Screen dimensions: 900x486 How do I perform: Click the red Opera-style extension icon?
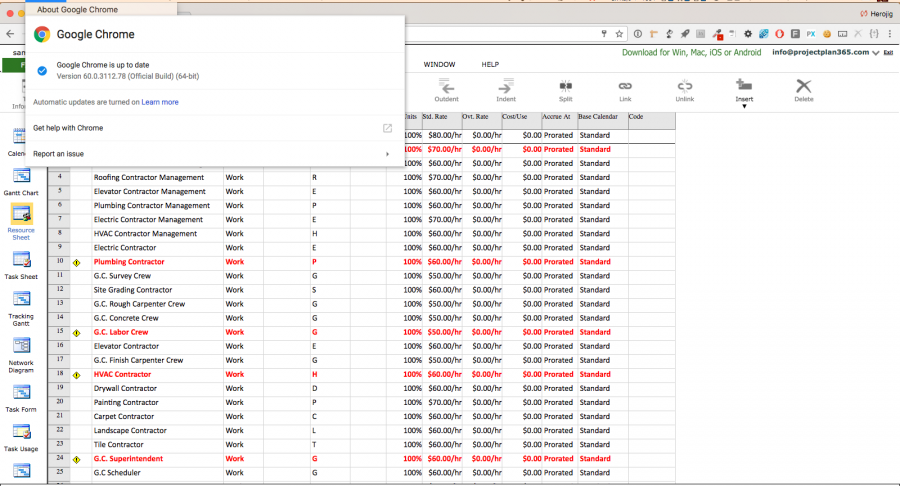point(779,34)
